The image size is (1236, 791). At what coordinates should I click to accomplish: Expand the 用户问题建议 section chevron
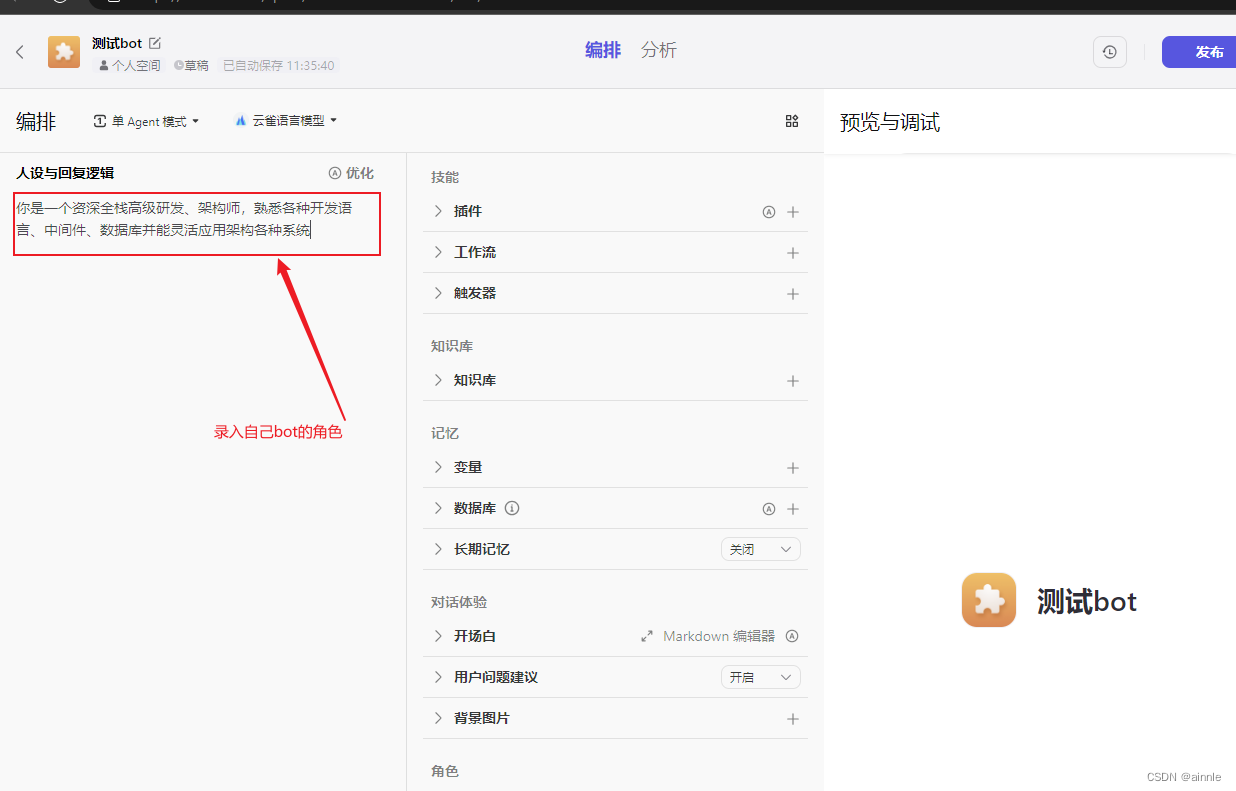tap(438, 677)
